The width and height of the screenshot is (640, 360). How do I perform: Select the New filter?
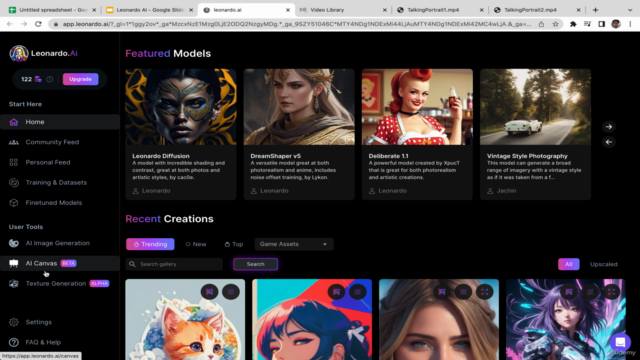pyautogui.click(x=196, y=244)
